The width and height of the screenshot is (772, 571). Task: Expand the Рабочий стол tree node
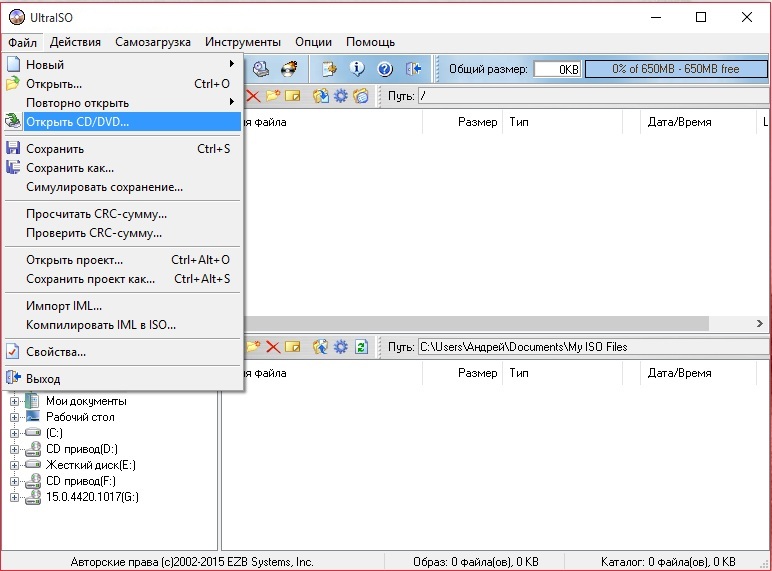(14, 417)
